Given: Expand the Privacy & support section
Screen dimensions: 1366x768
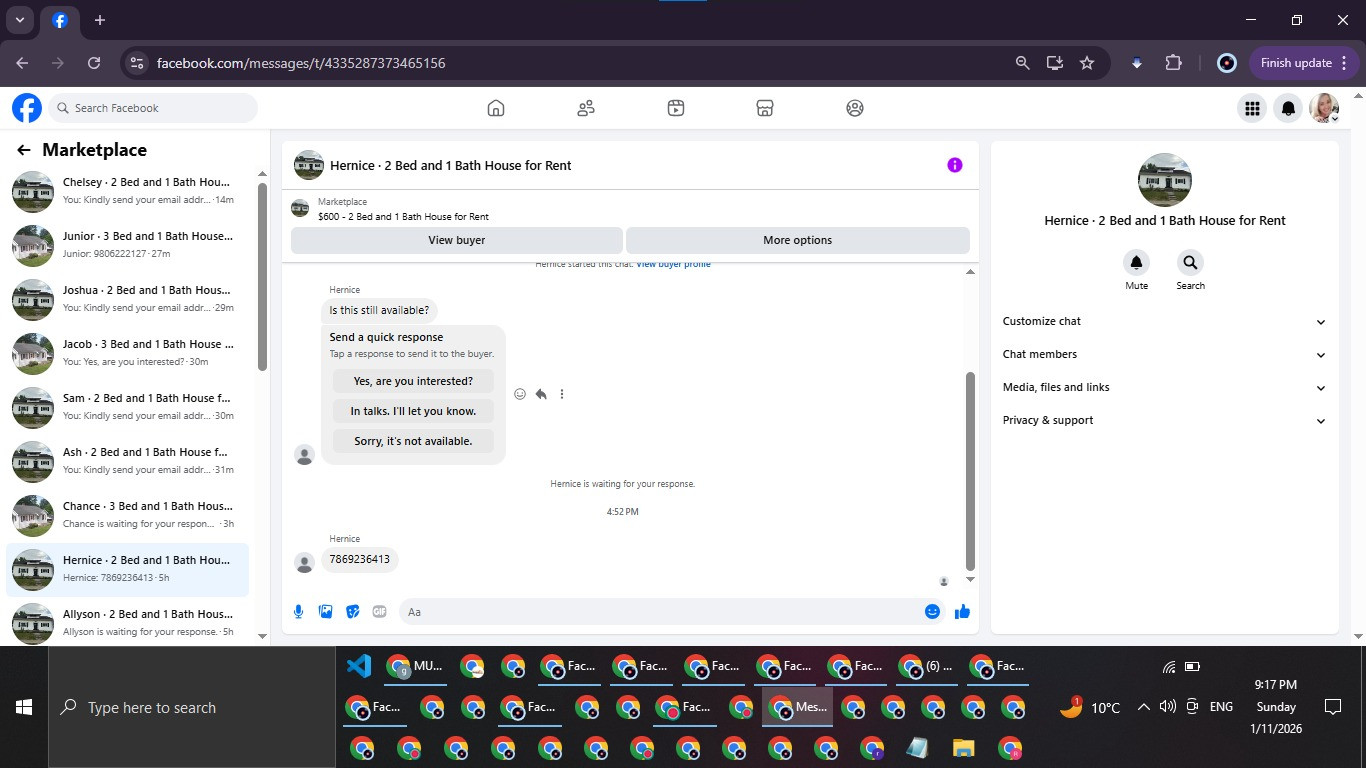Looking at the screenshot, I should tap(1164, 421).
